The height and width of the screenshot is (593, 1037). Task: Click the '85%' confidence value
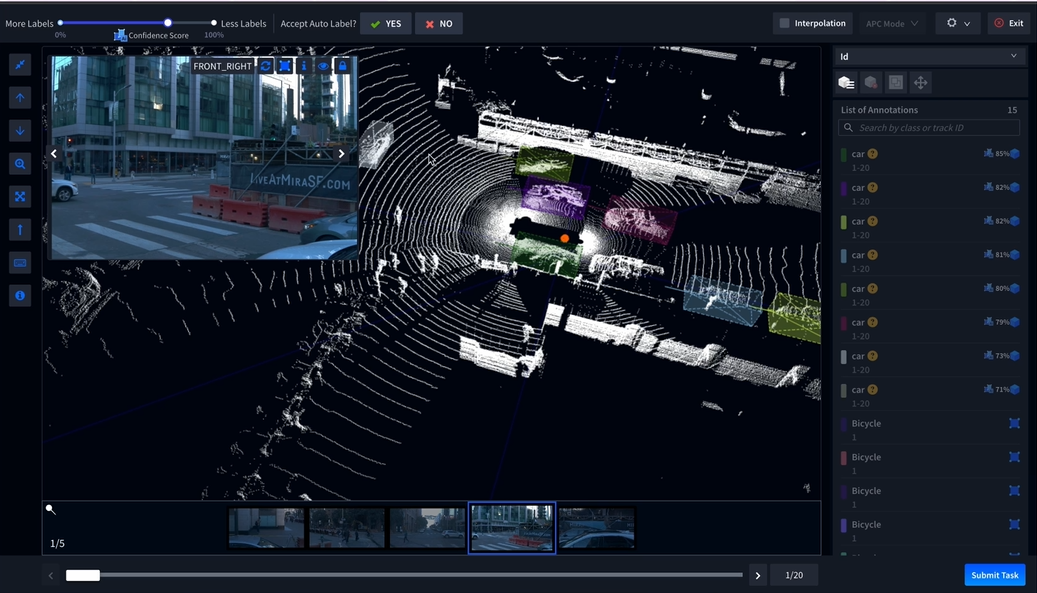1002,153
